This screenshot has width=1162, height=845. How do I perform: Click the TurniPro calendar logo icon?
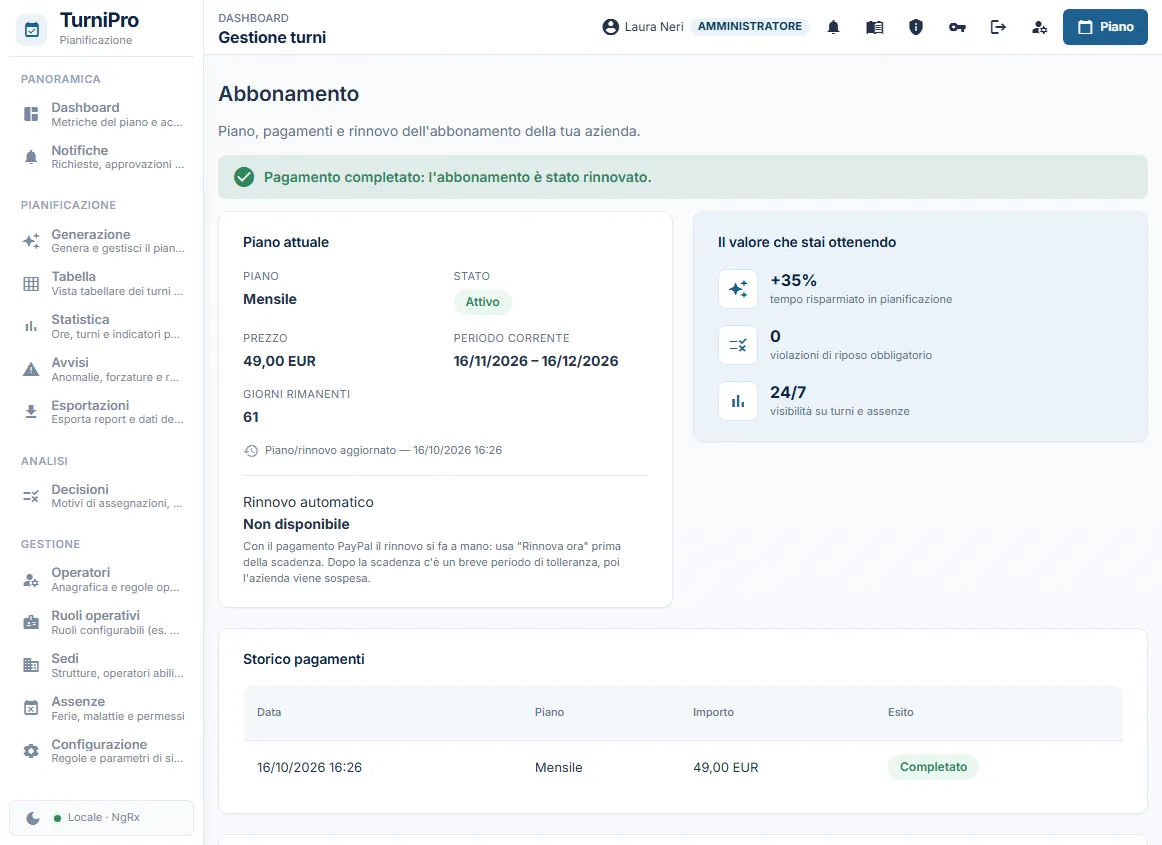pos(32,30)
